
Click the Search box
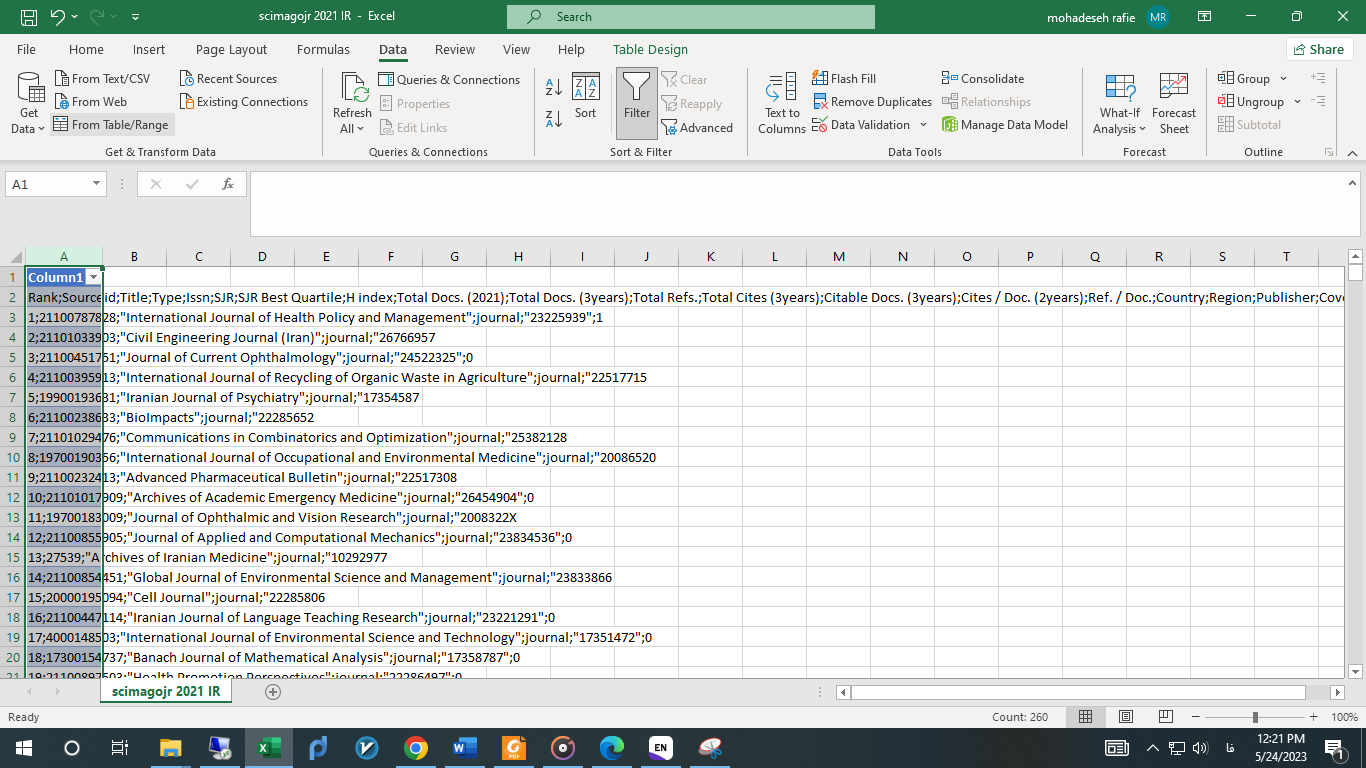pyautogui.click(x=690, y=17)
